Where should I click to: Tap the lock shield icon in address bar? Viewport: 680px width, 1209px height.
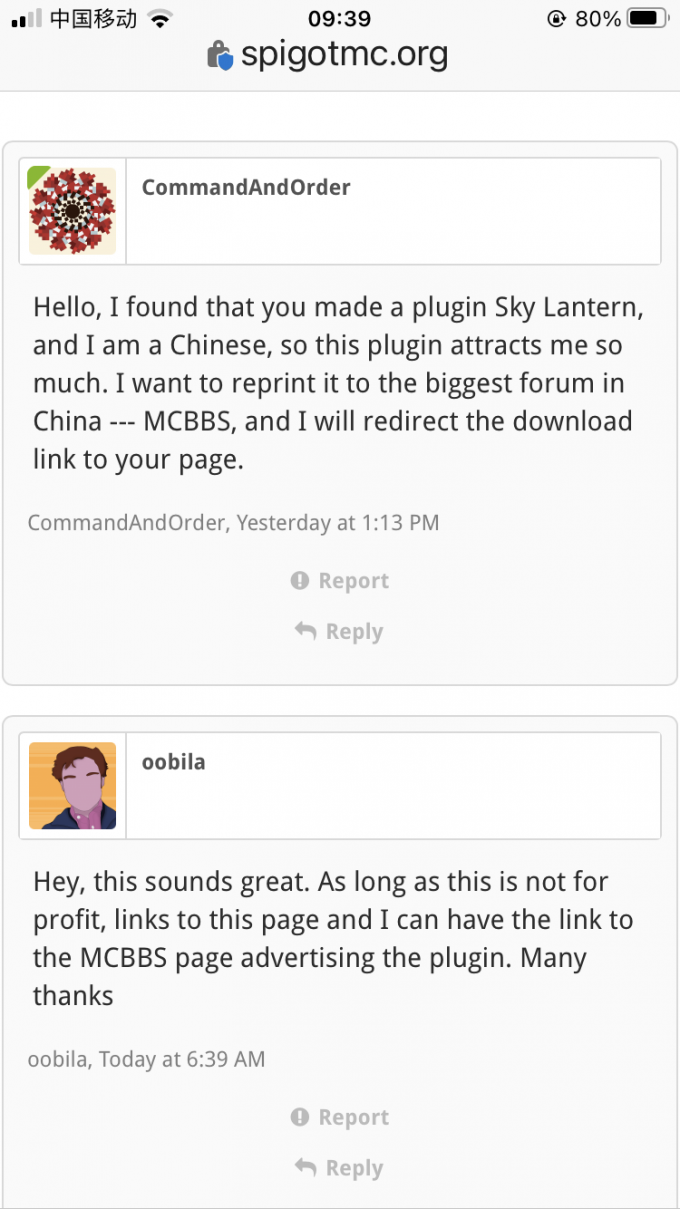point(220,56)
